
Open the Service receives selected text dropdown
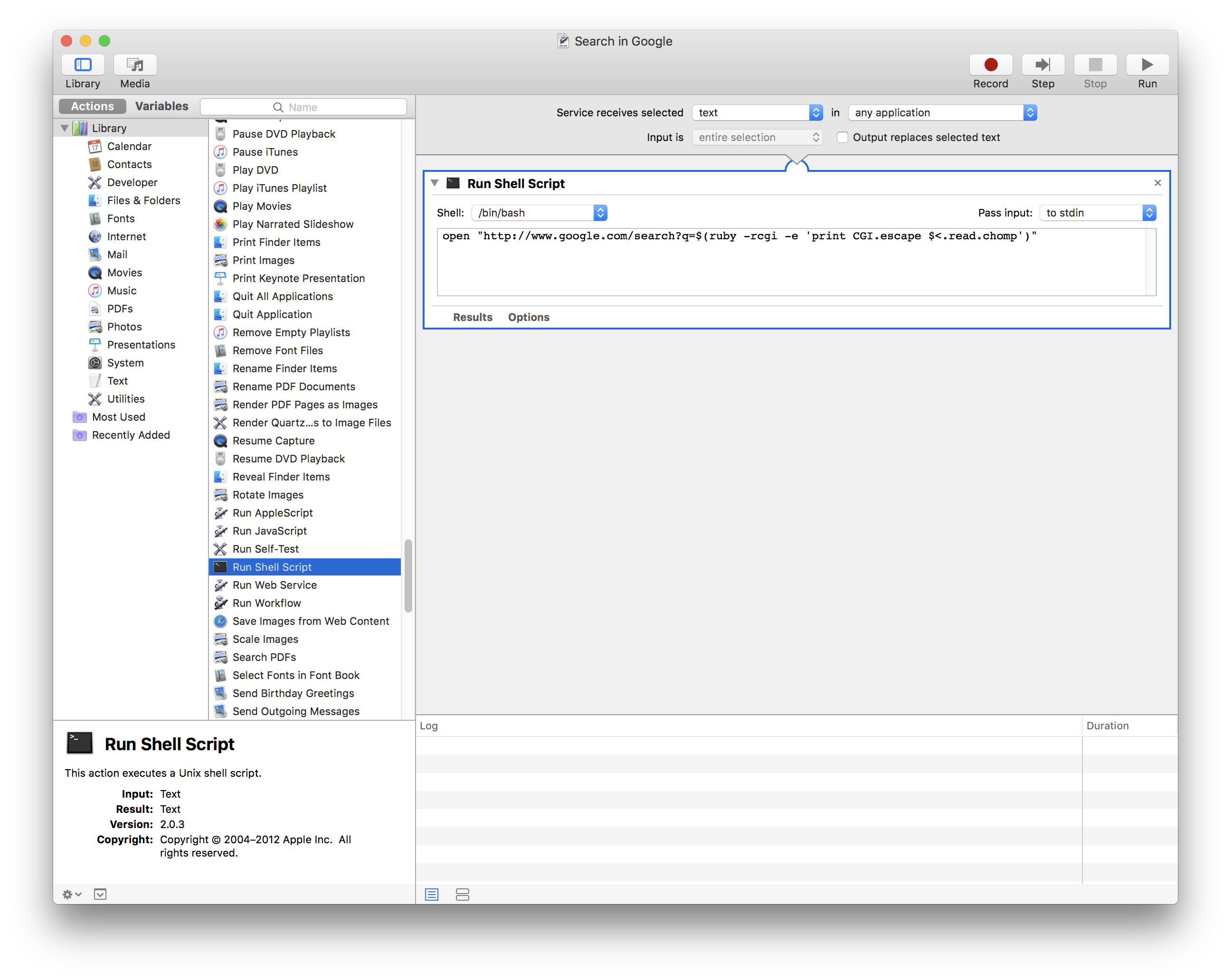click(757, 113)
